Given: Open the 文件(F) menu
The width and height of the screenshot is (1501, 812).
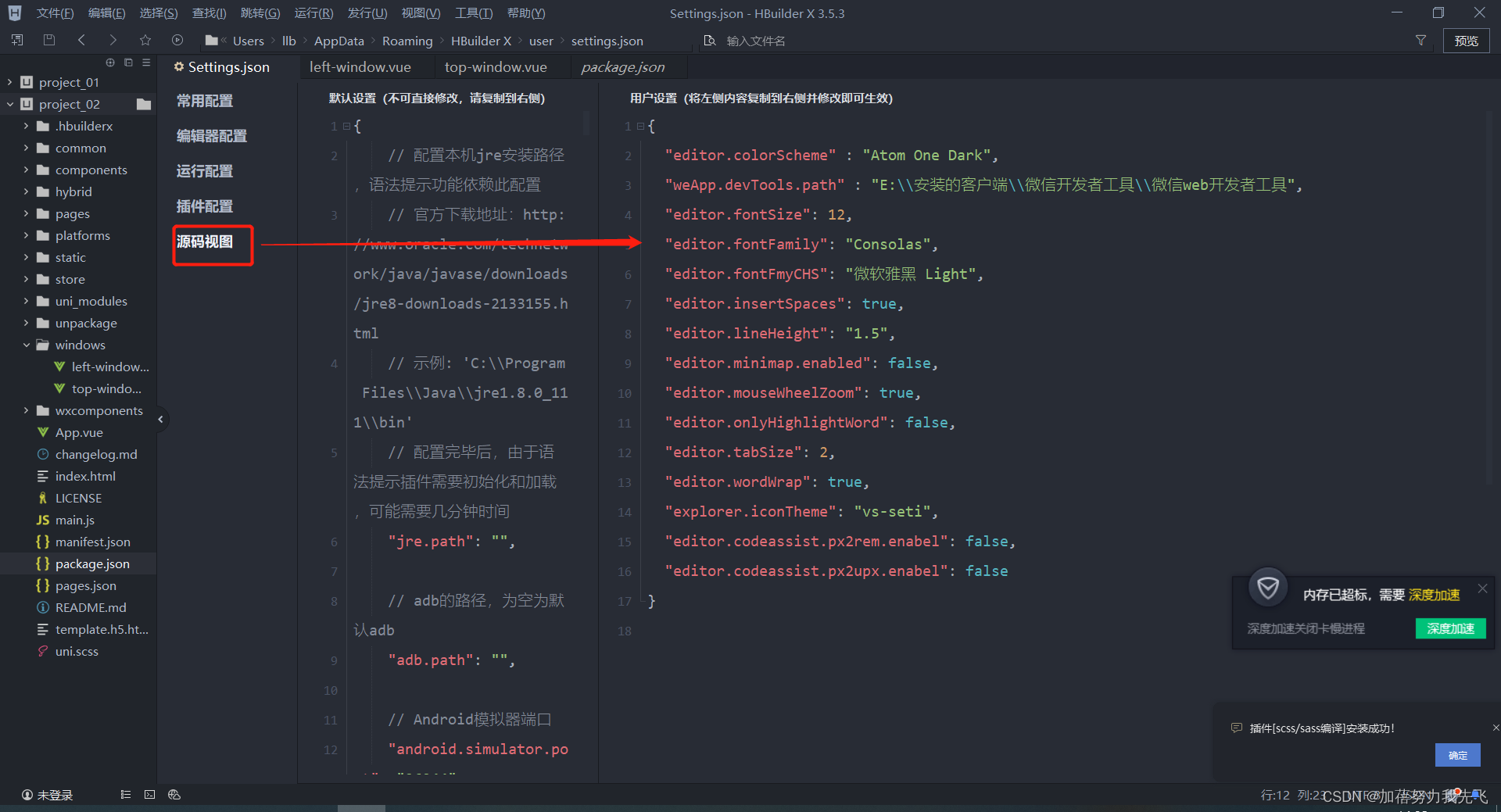Looking at the screenshot, I should (55, 13).
